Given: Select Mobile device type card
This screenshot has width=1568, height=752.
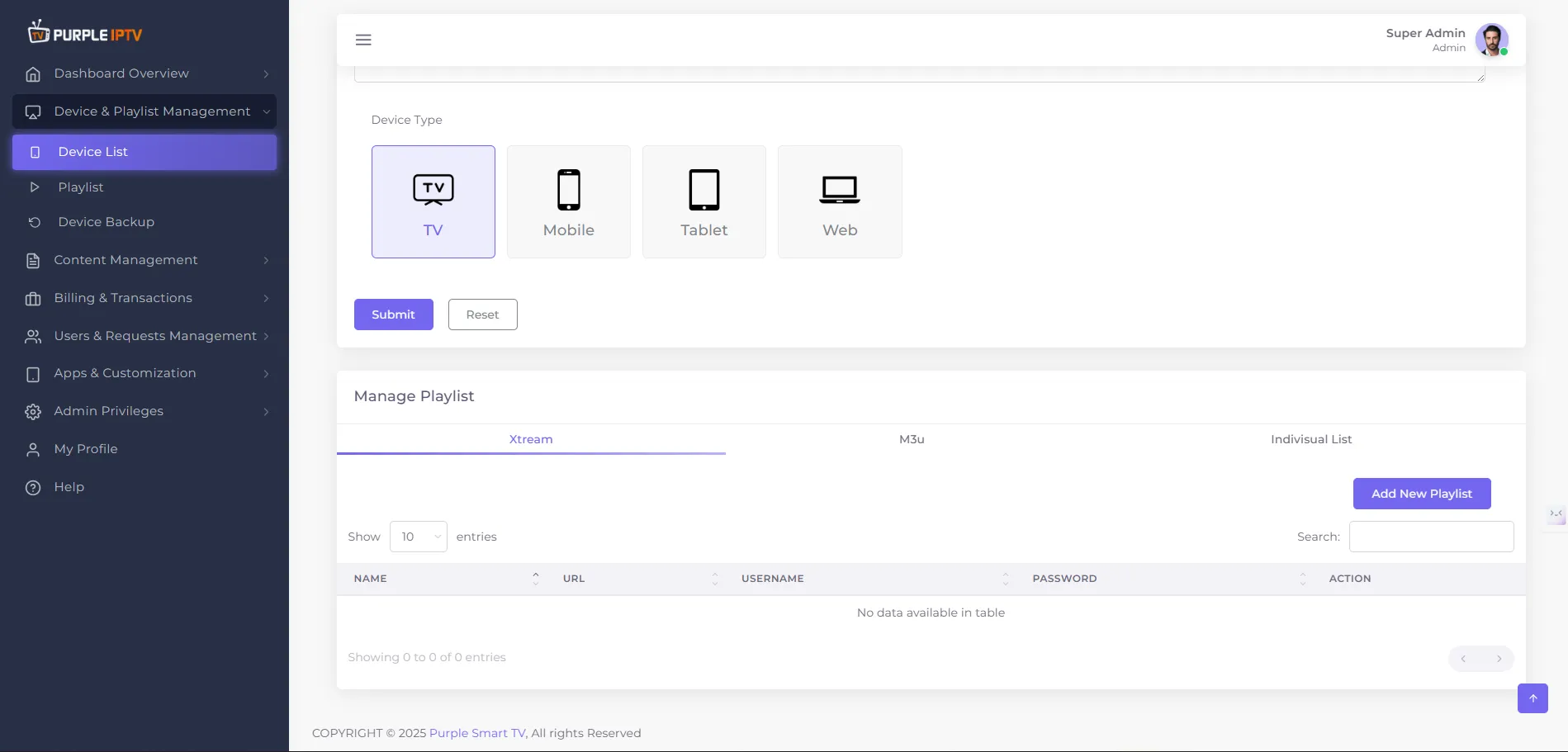Looking at the screenshot, I should 569,201.
